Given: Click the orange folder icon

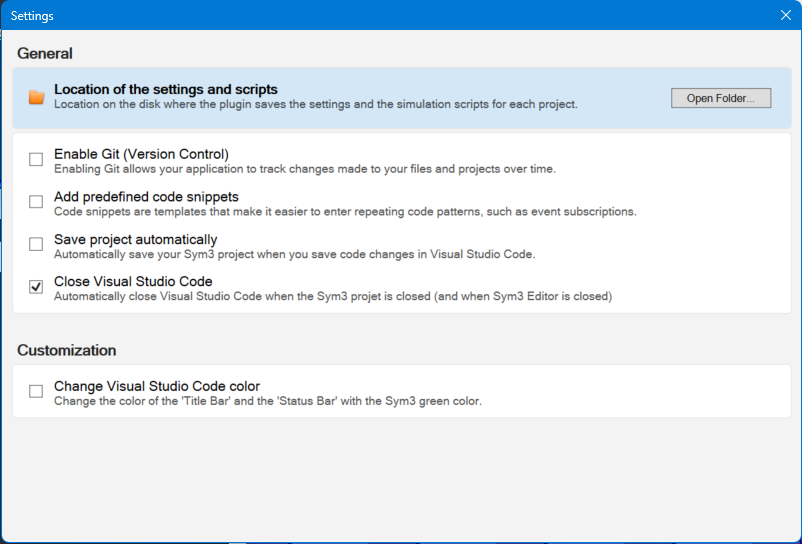Looking at the screenshot, I should point(37,97).
